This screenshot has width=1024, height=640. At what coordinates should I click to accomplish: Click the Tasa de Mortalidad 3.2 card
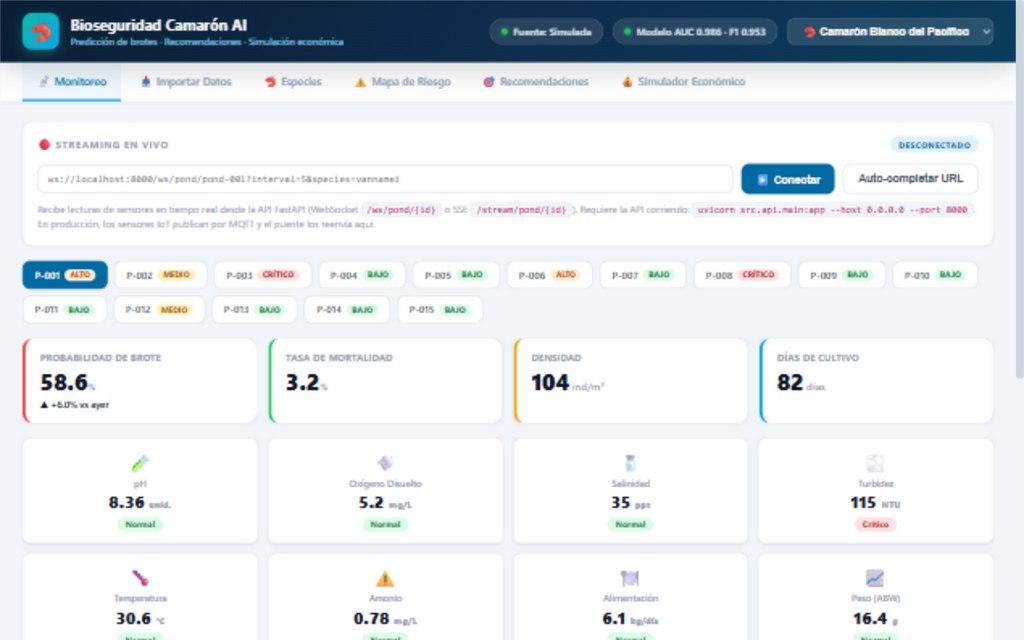[x=385, y=381]
